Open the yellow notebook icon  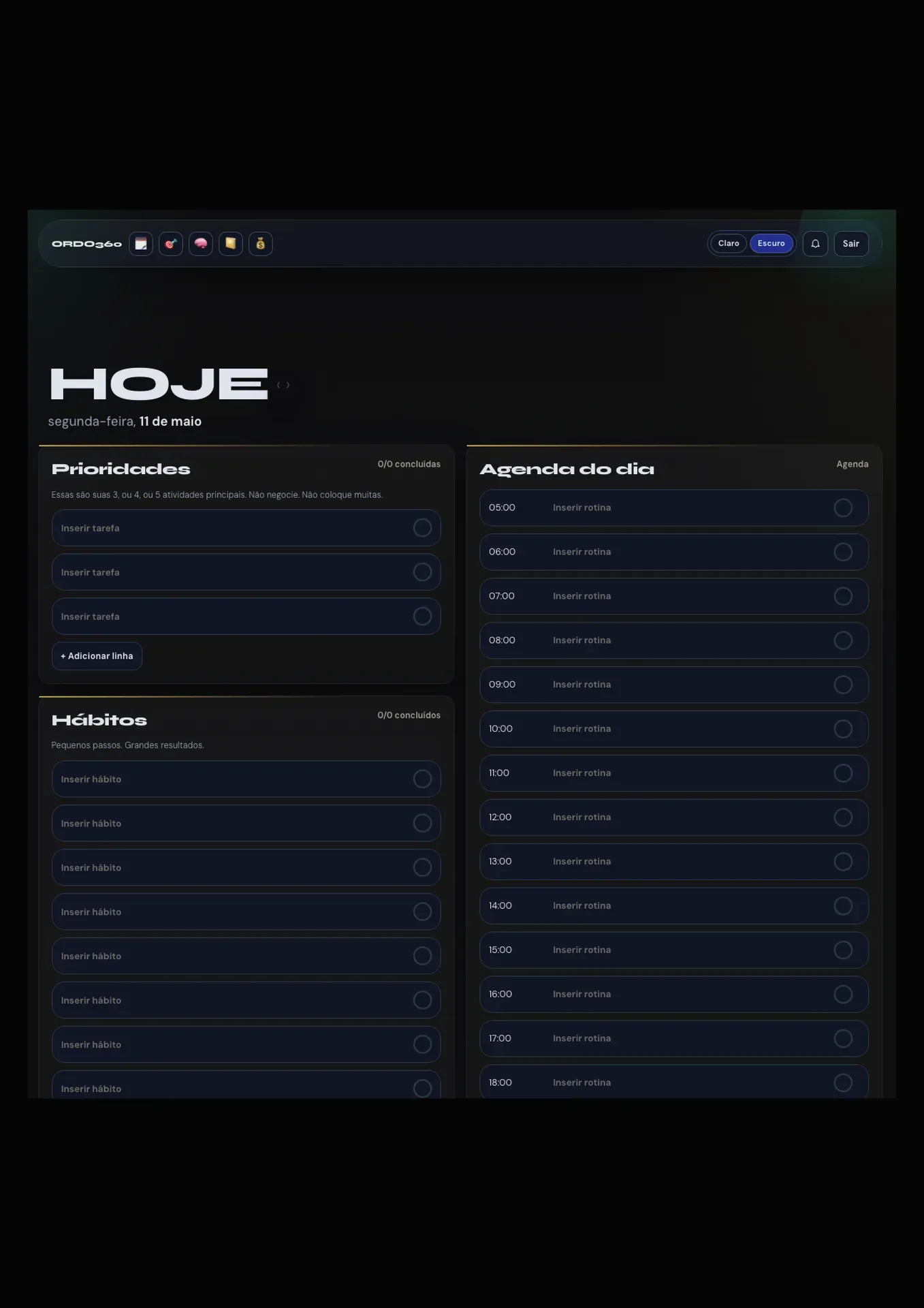tap(231, 244)
